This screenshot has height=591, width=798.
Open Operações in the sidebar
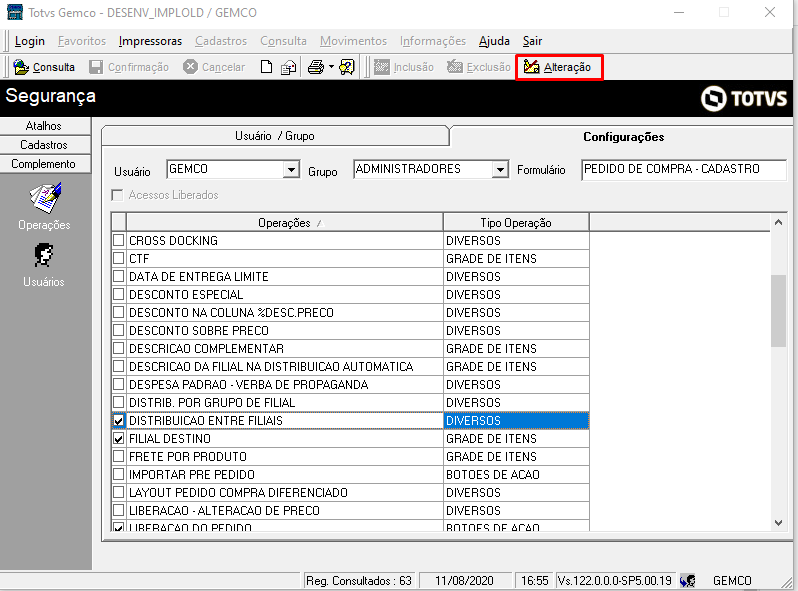click(44, 207)
